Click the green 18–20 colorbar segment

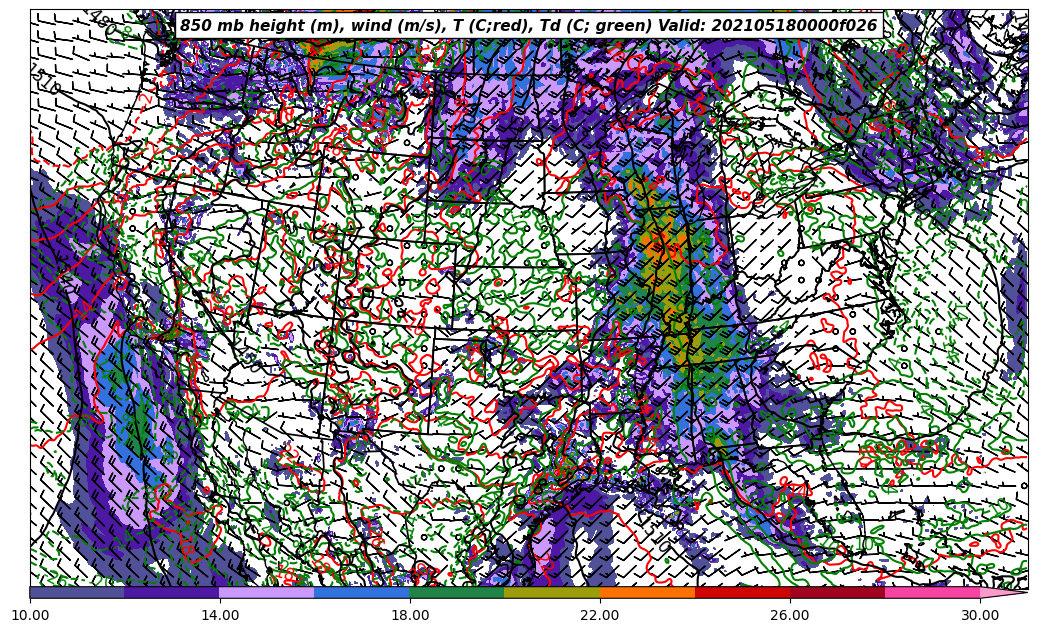click(457, 593)
